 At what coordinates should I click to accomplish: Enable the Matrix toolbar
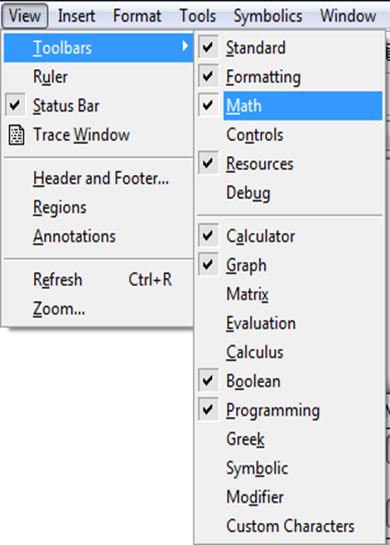(x=290, y=294)
